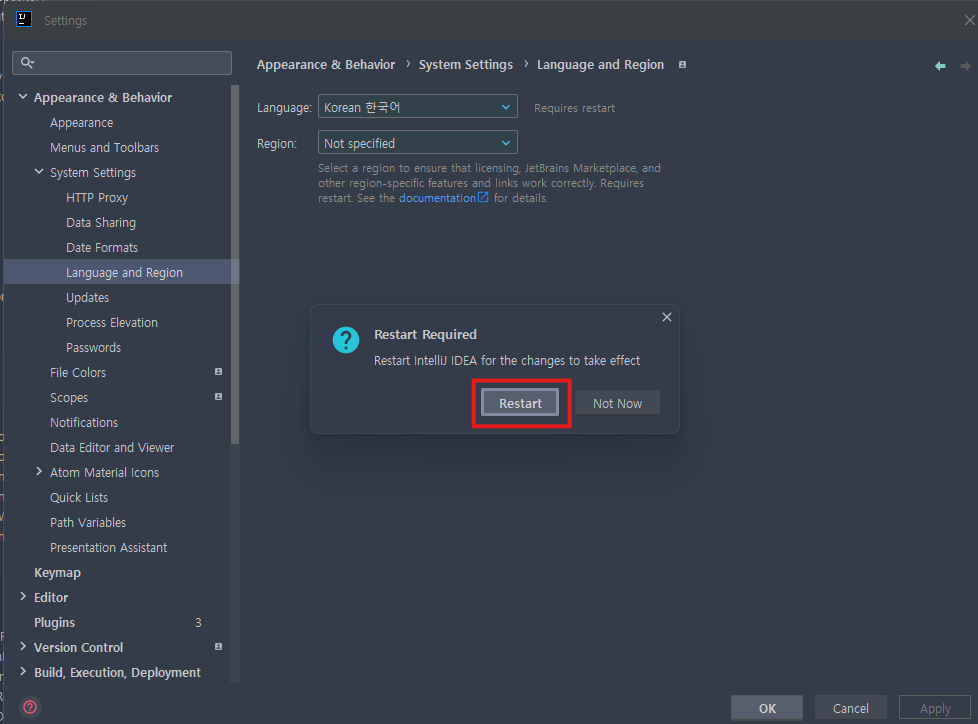Collapse the System Settings subtree
This screenshot has width=978, height=724.
tap(39, 171)
